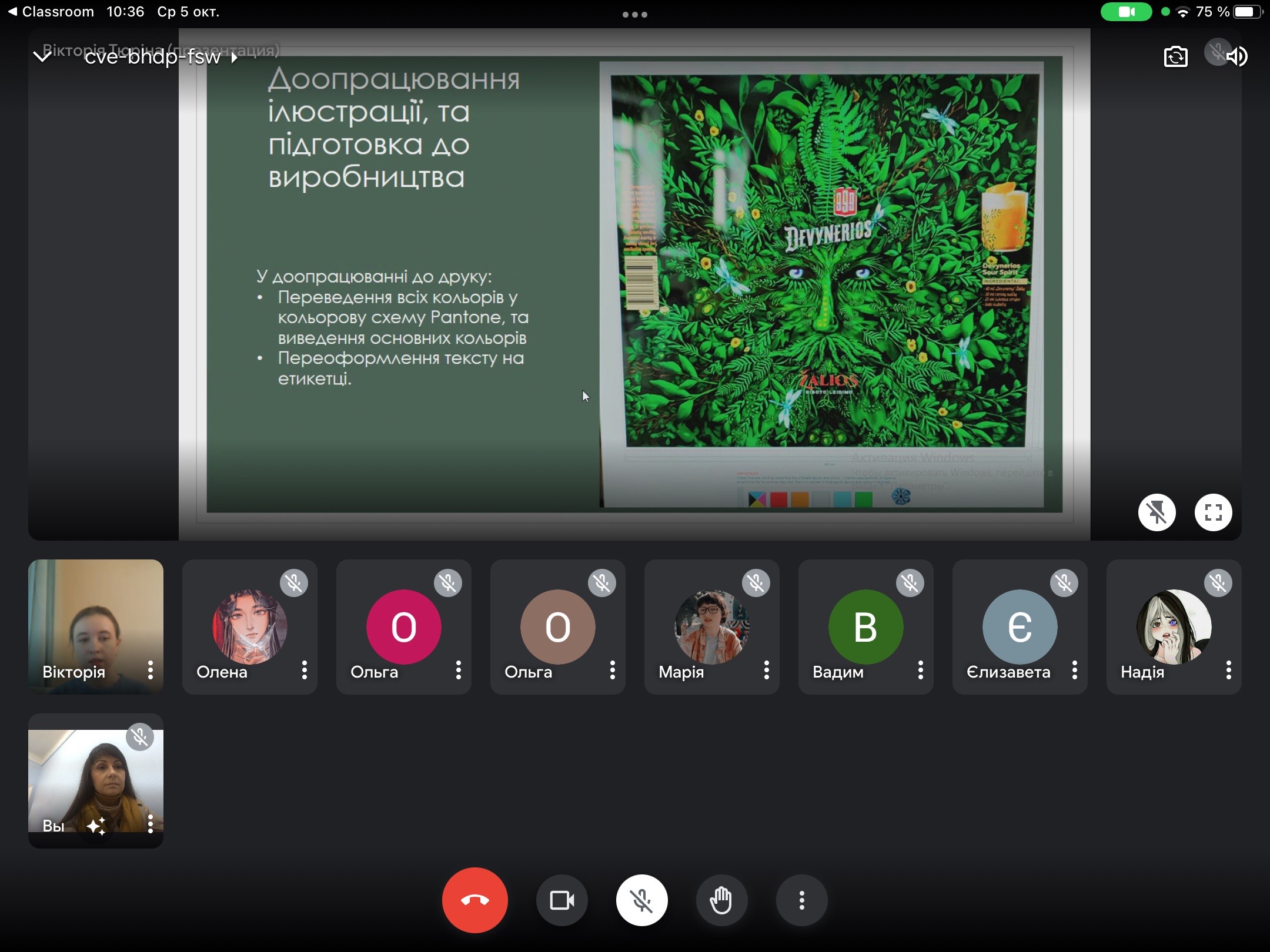Image resolution: width=1270 pixels, height=952 pixels.
Task: Select Вадим's green B avatar
Action: pos(866,626)
